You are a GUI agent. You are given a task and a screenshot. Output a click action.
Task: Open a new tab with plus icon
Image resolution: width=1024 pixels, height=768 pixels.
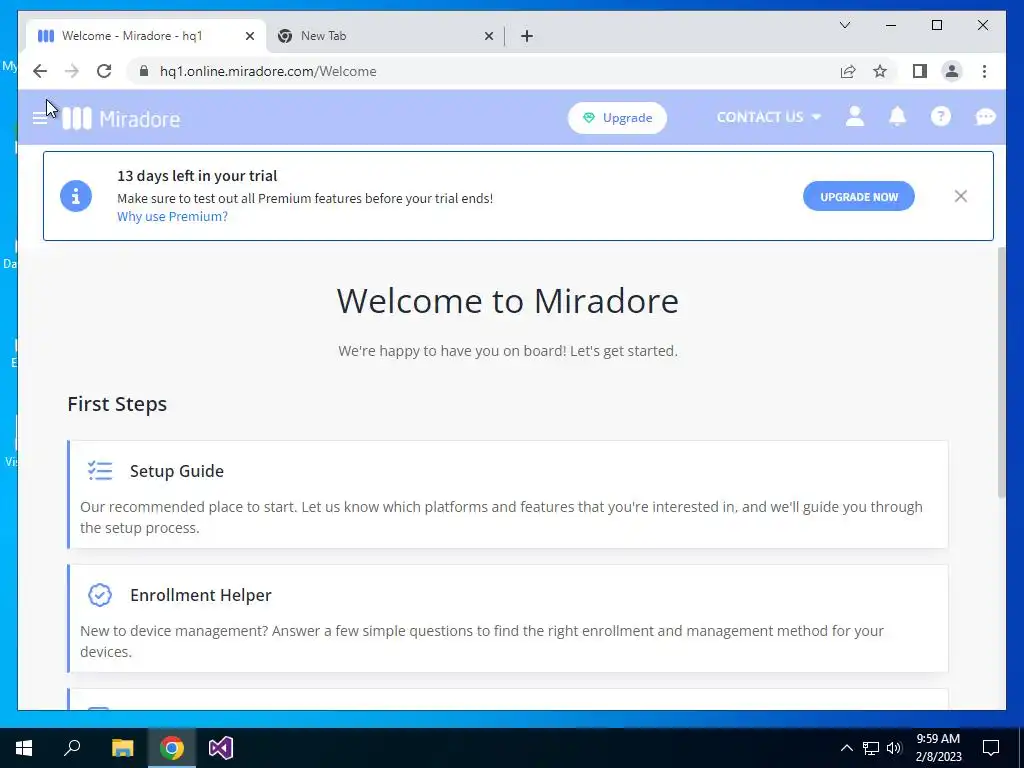point(527,36)
